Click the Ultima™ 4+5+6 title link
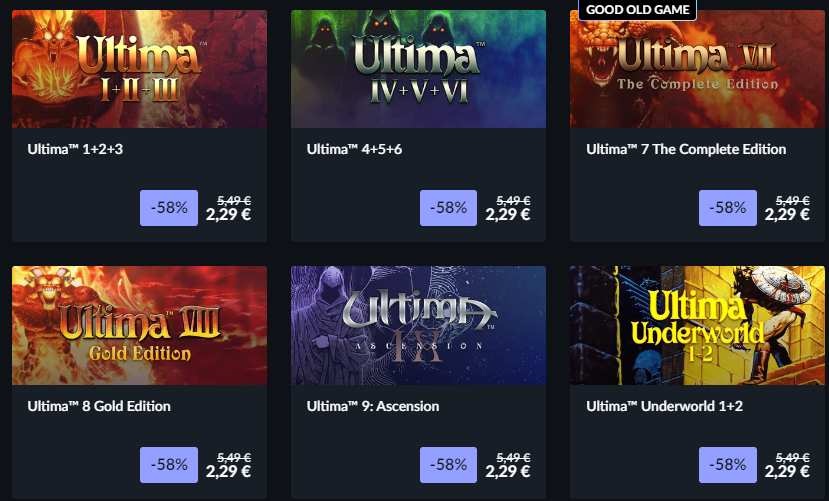The image size is (829, 501). click(x=354, y=149)
